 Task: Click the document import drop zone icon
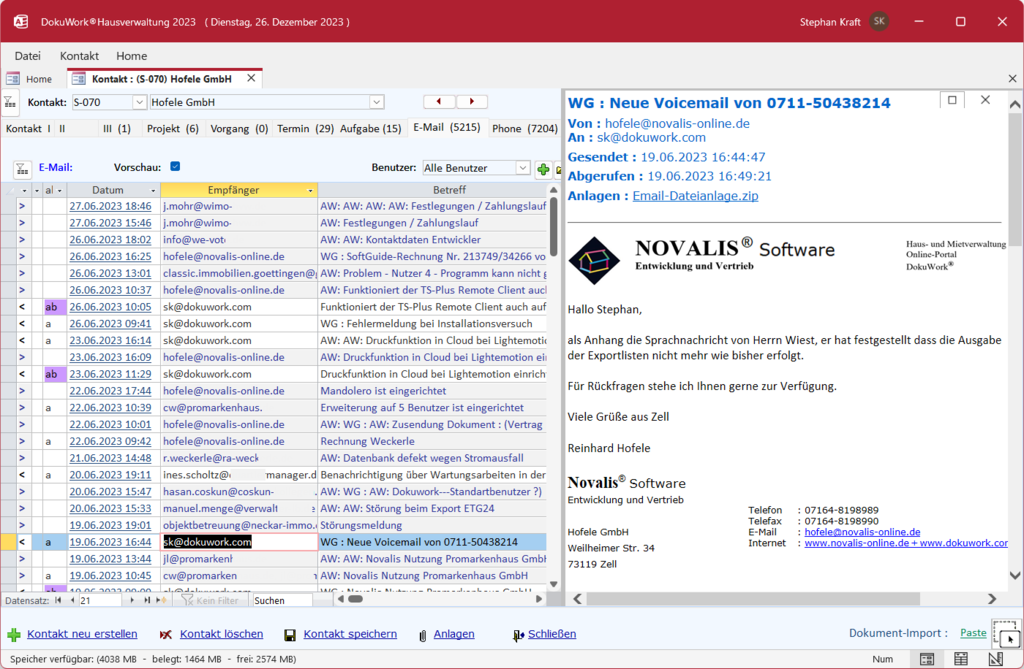click(x=1005, y=634)
